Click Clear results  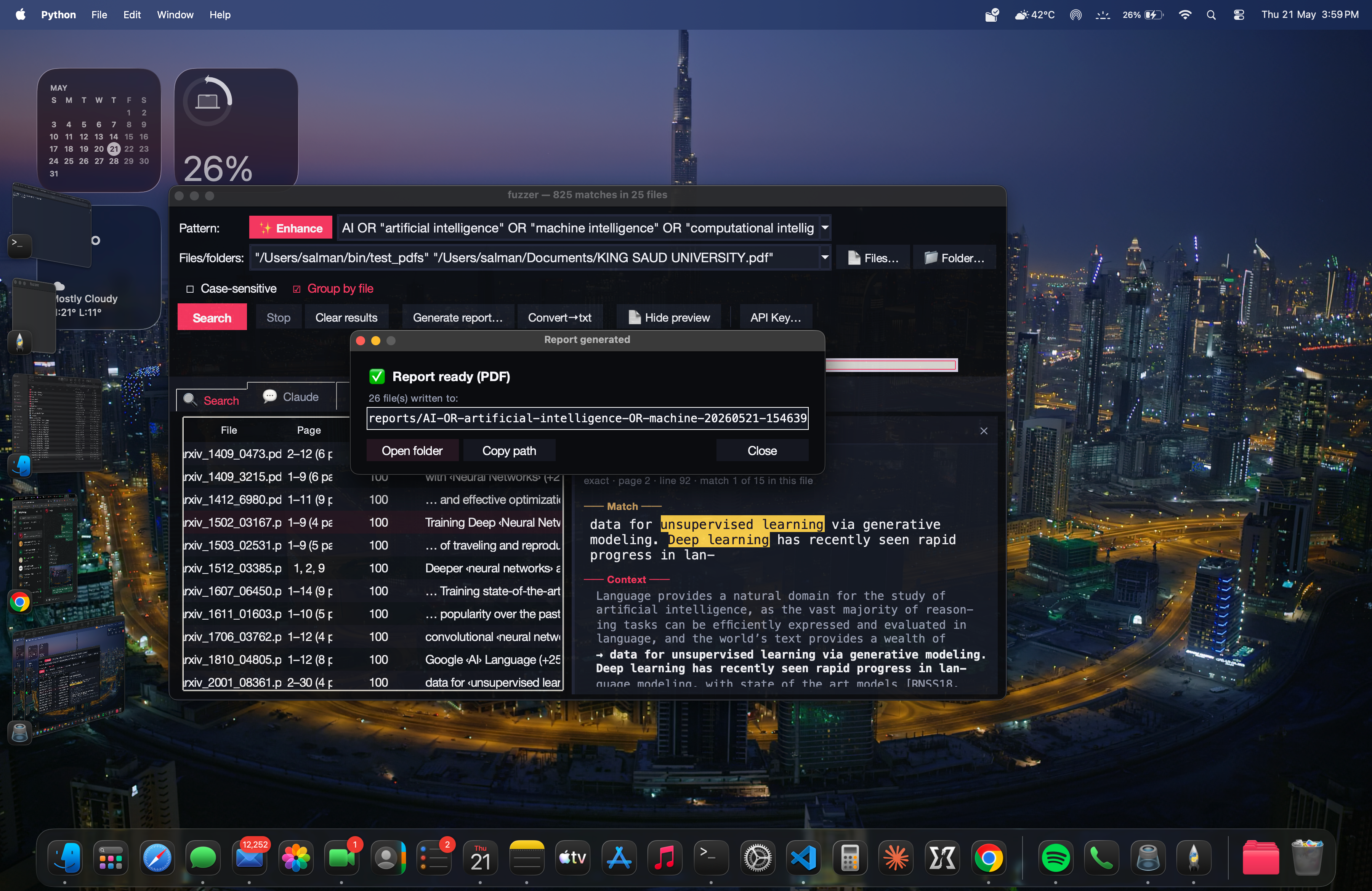click(x=346, y=317)
